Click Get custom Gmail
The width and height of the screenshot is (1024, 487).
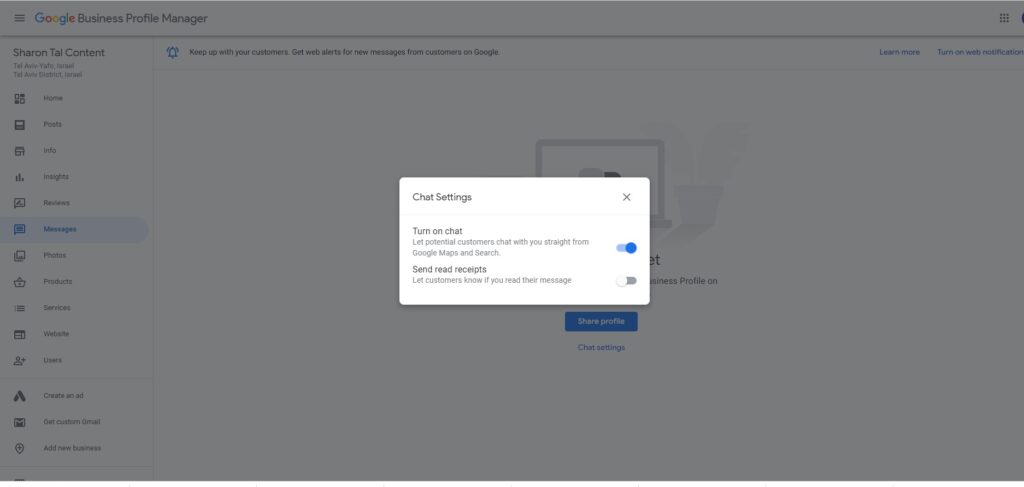click(72, 422)
